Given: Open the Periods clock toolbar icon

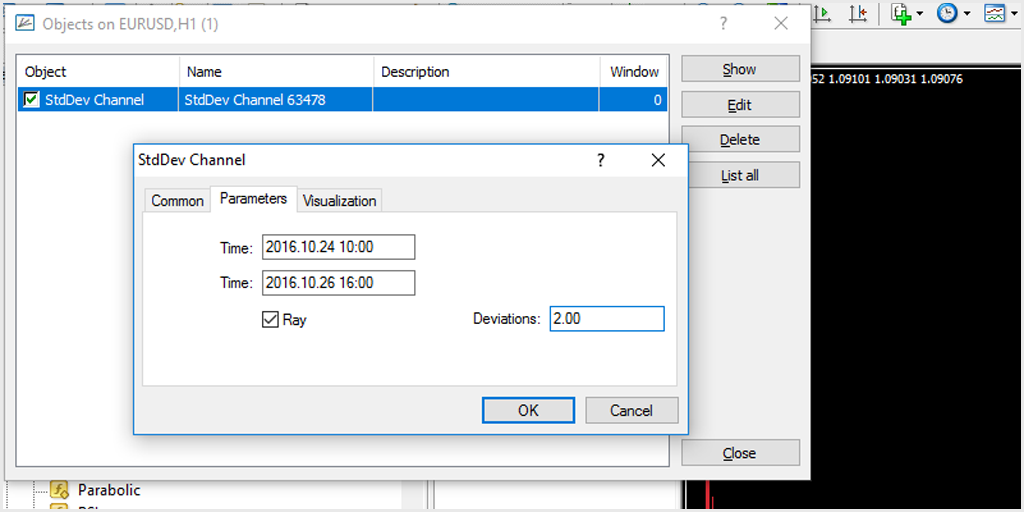Looking at the screenshot, I should click(x=946, y=14).
